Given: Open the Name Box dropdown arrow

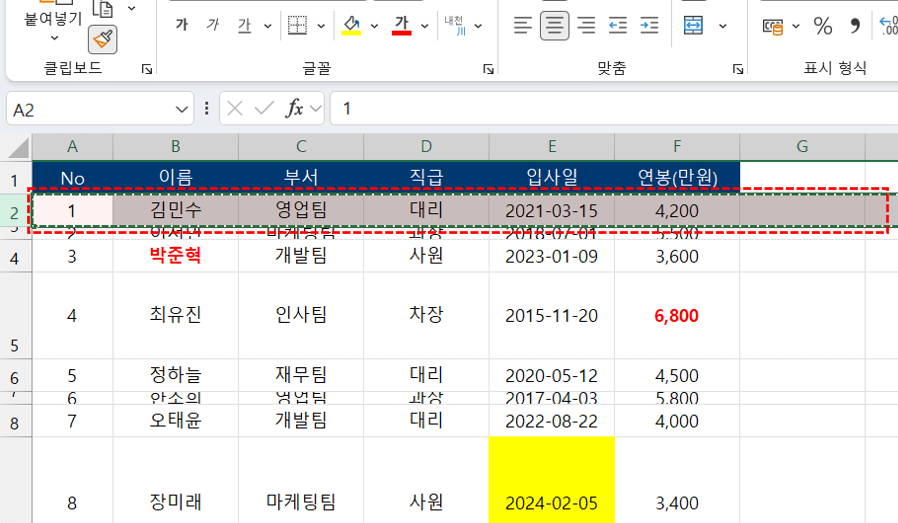Looking at the screenshot, I should [x=183, y=108].
